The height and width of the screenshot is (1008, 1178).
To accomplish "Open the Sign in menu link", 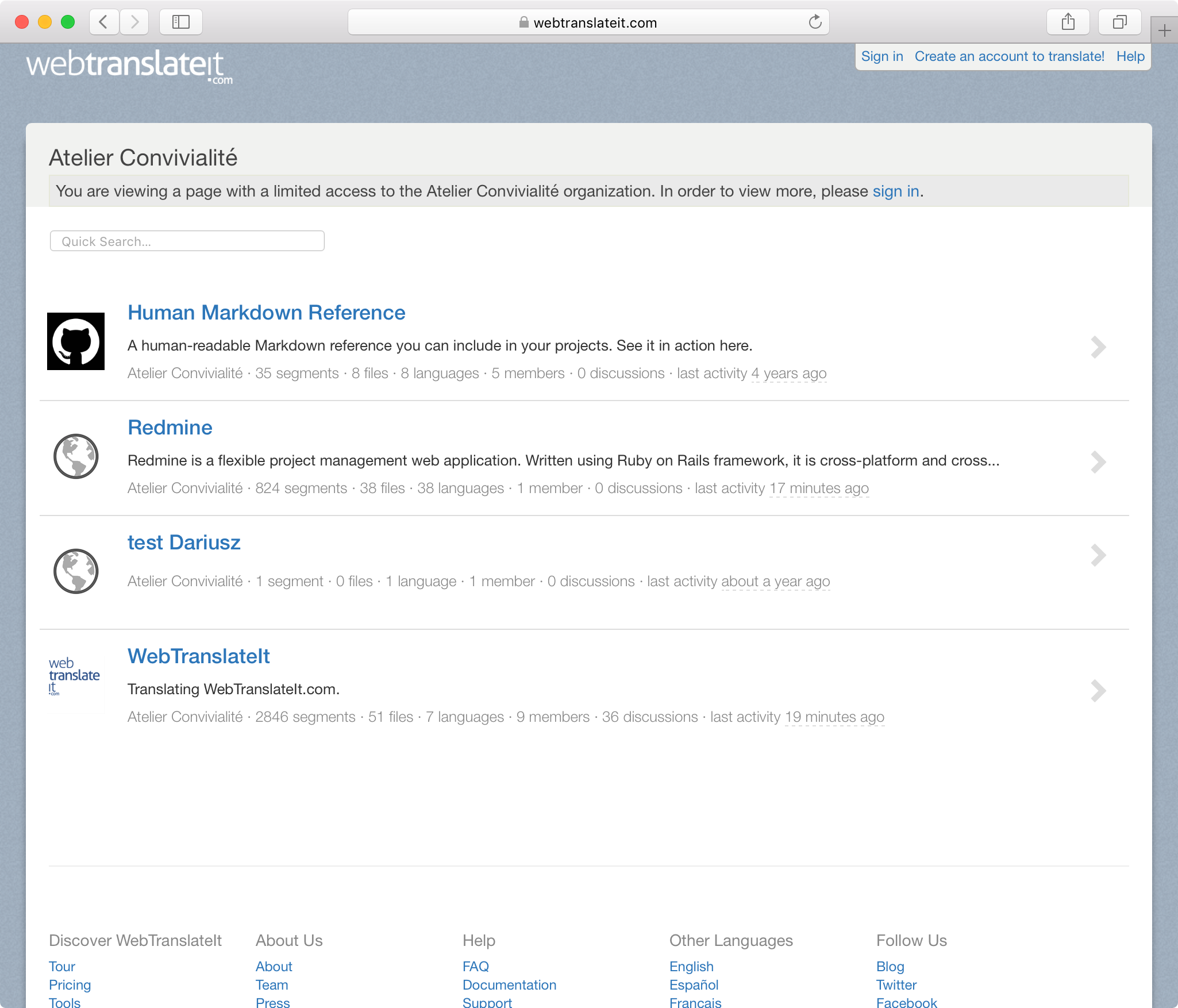I will (882, 56).
